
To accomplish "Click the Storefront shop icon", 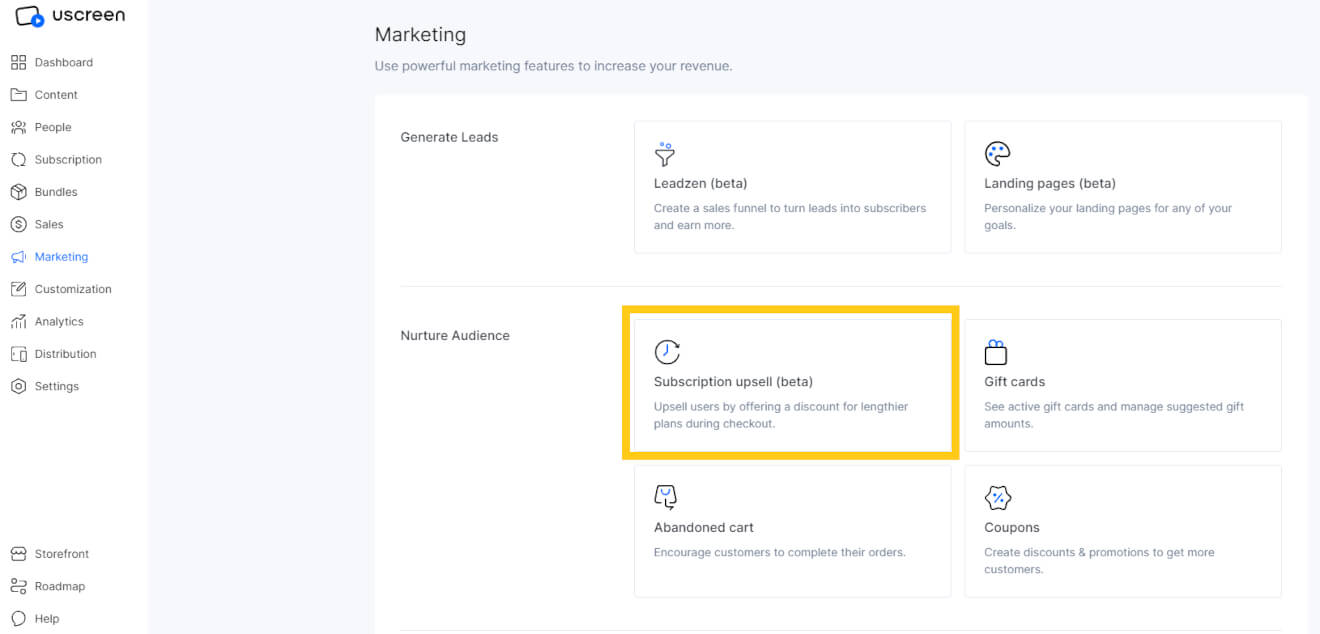I will (x=18, y=554).
